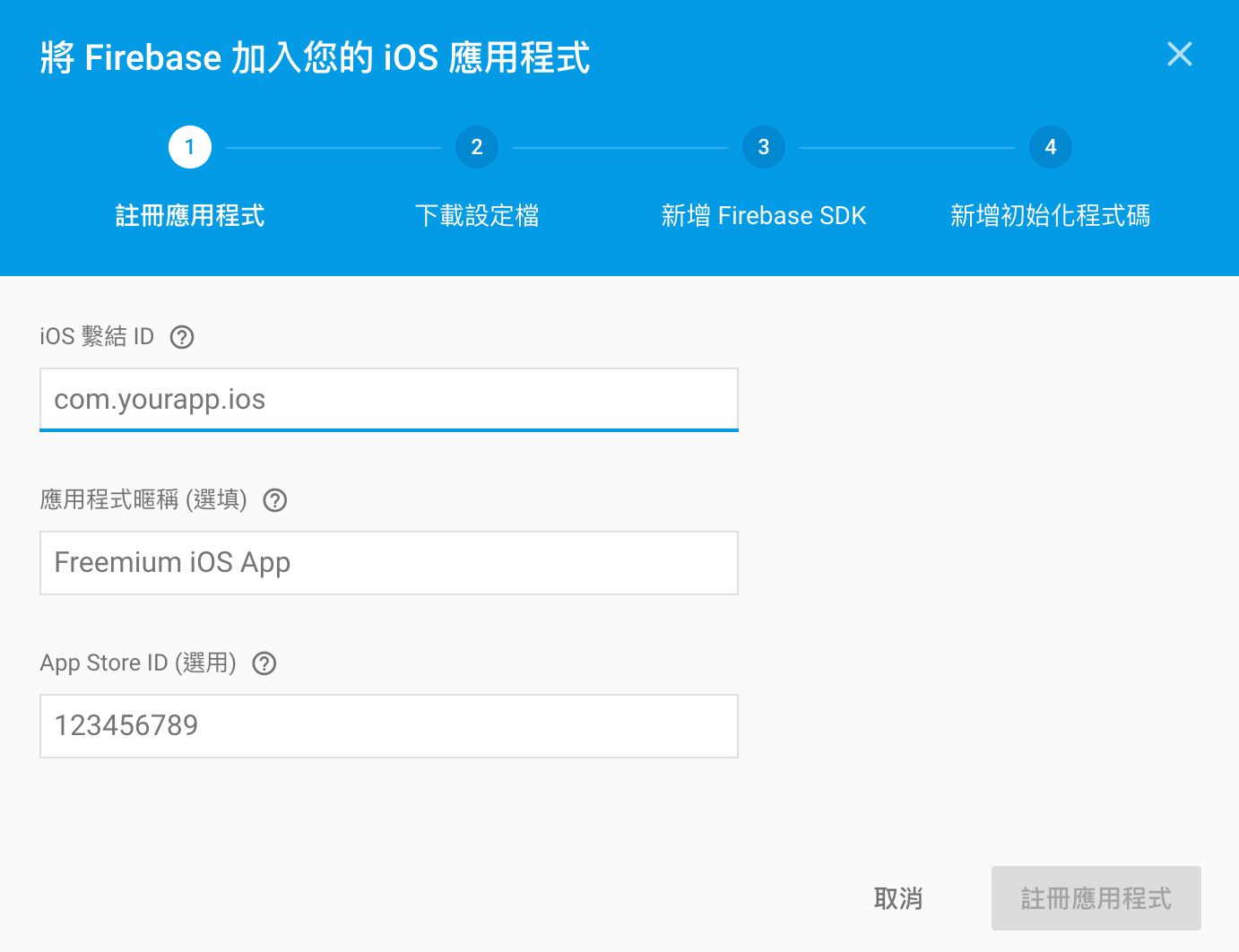Open help icon beside App Store ID
The width and height of the screenshot is (1239, 952).
pyautogui.click(x=264, y=663)
